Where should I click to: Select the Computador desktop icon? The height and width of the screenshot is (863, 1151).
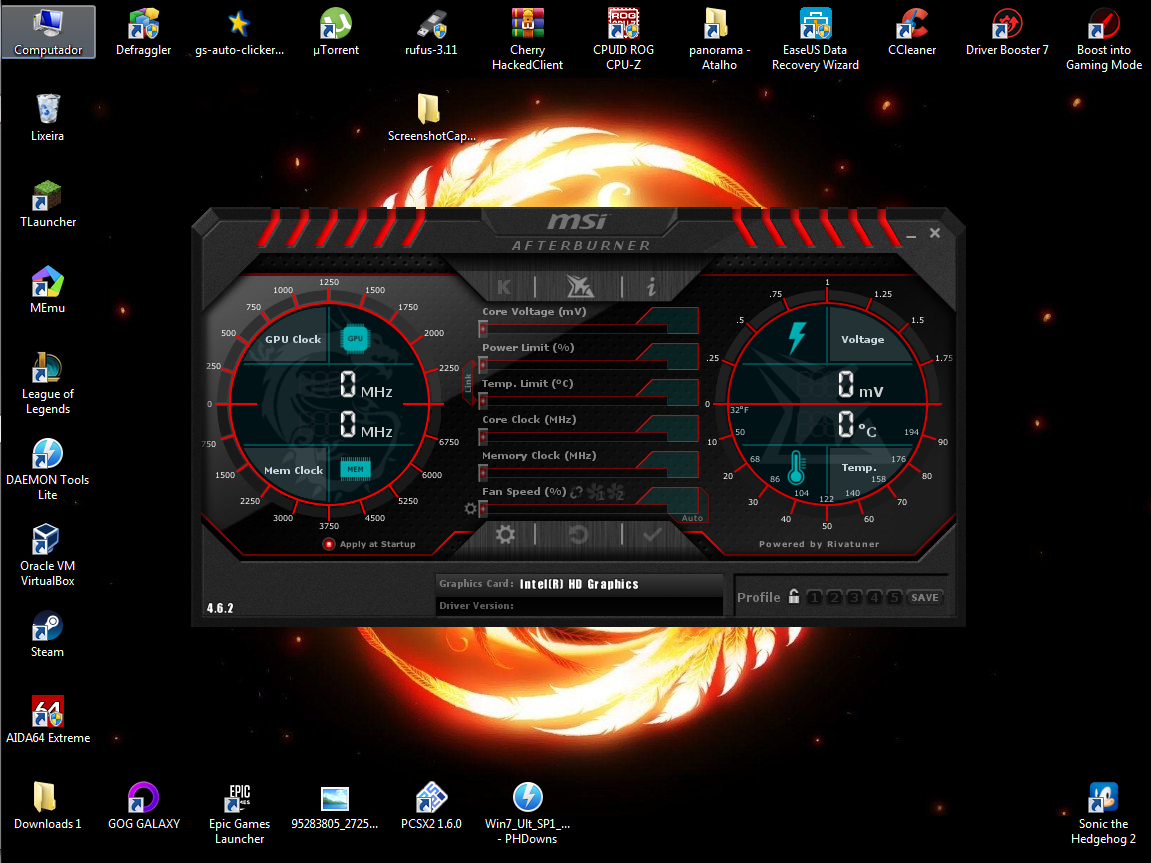(48, 32)
